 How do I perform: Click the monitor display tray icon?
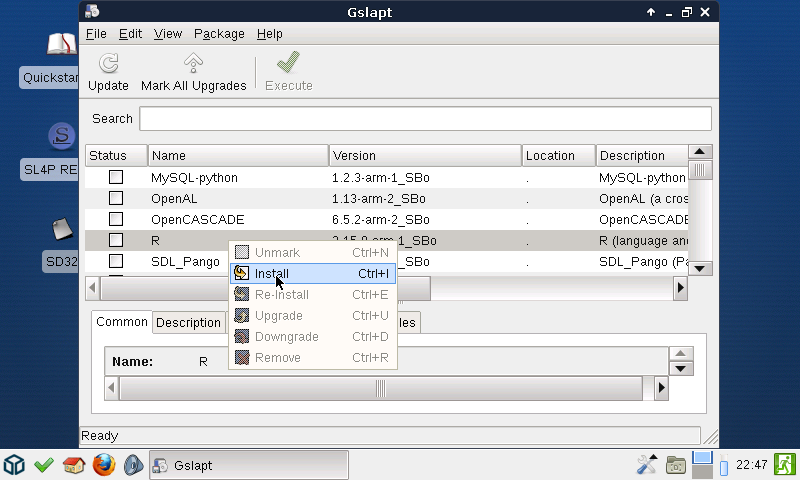pyautogui.click(x=702, y=465)
